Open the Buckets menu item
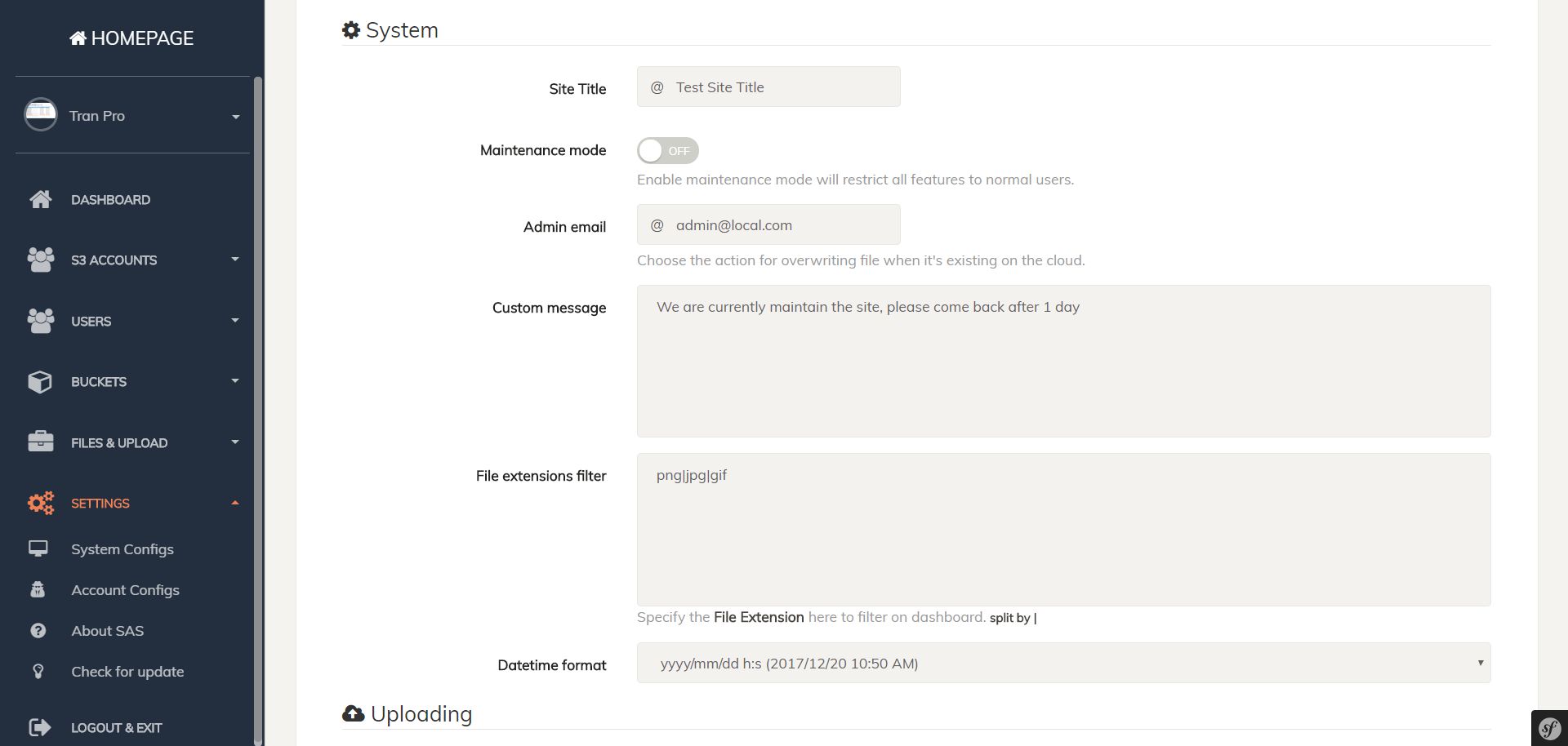 coord(99,382)
